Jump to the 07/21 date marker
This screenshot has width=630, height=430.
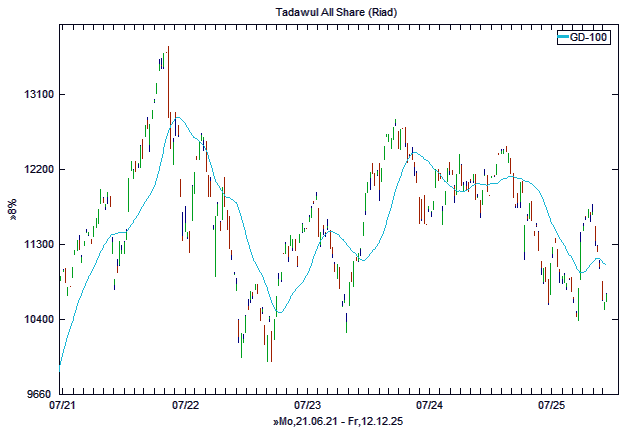pos(62,406)
